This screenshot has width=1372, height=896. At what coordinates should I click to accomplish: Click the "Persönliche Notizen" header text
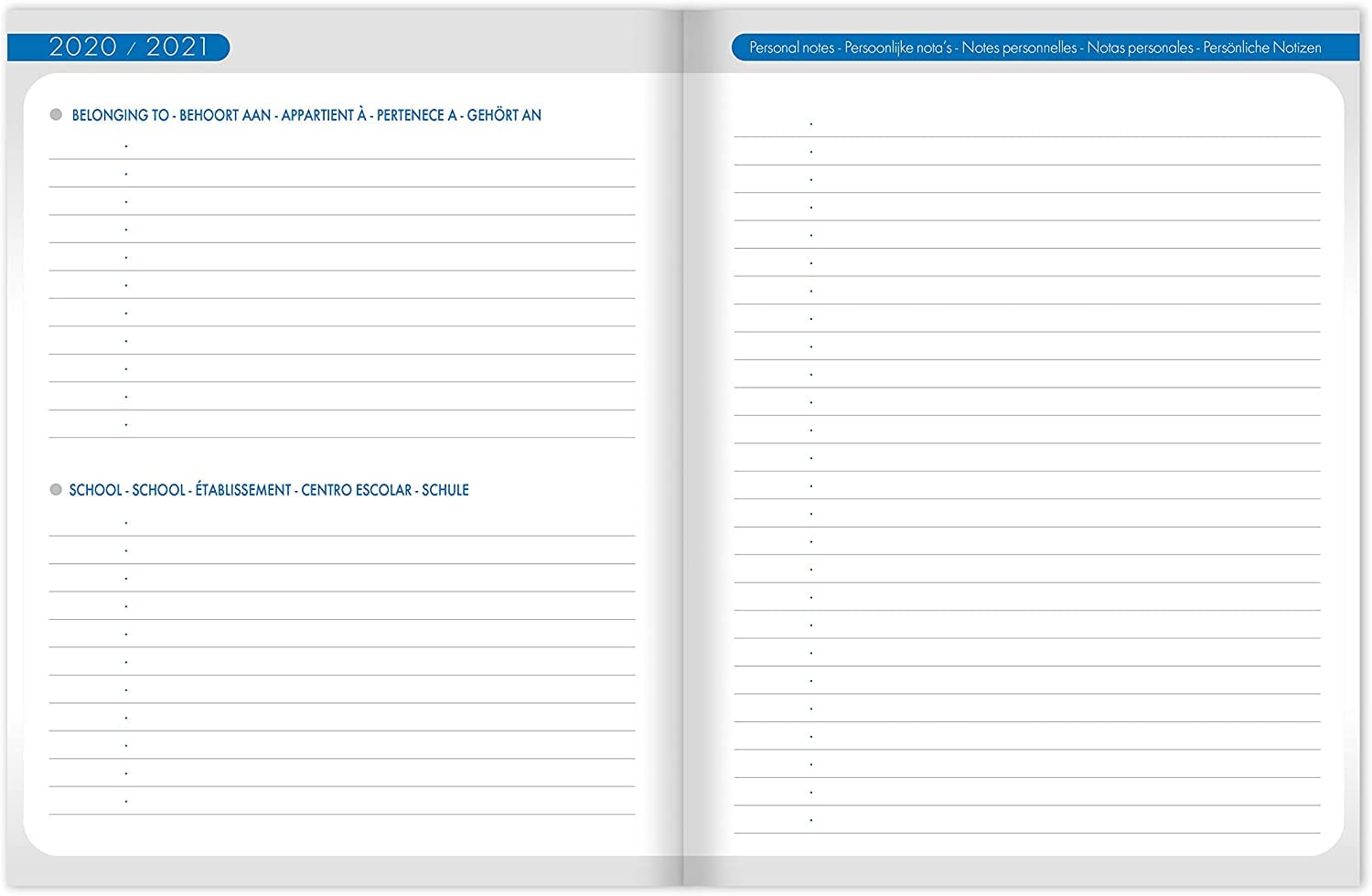[1262, 48]
